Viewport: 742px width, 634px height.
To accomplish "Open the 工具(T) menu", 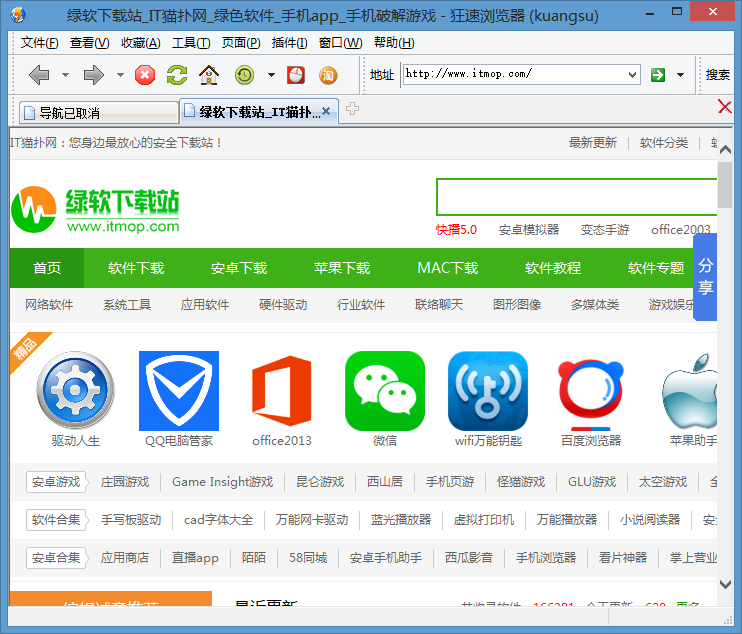I will click(191, 43).
